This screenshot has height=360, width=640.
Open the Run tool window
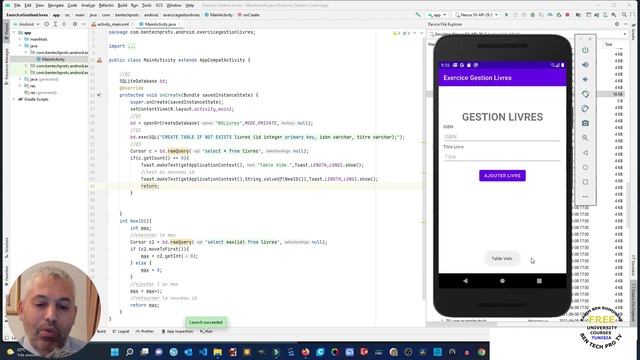tap(207, 331)
